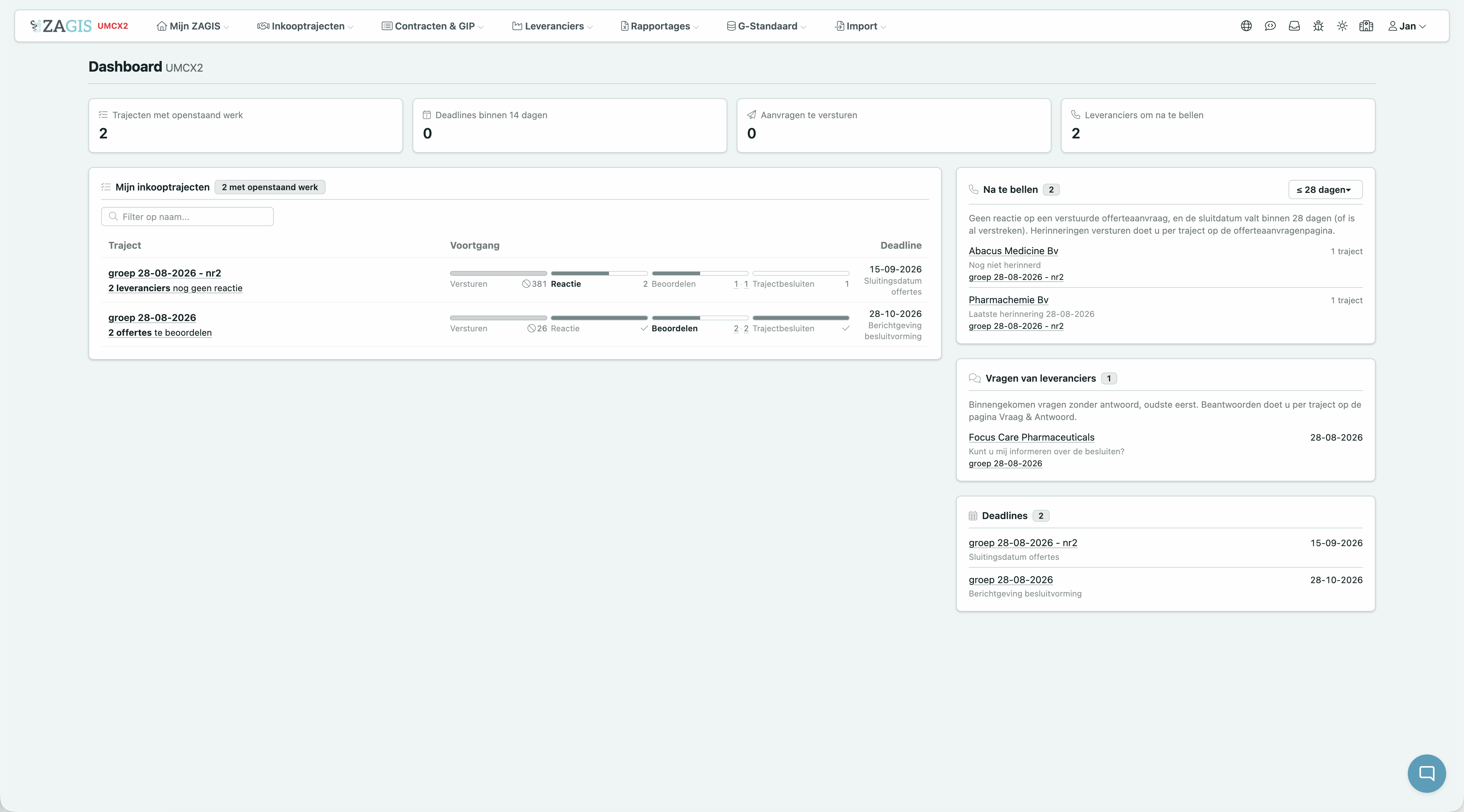
Task: Click Reactie progress bar of groep 28-08-2026 - nr2
Action: coord(599,273)
